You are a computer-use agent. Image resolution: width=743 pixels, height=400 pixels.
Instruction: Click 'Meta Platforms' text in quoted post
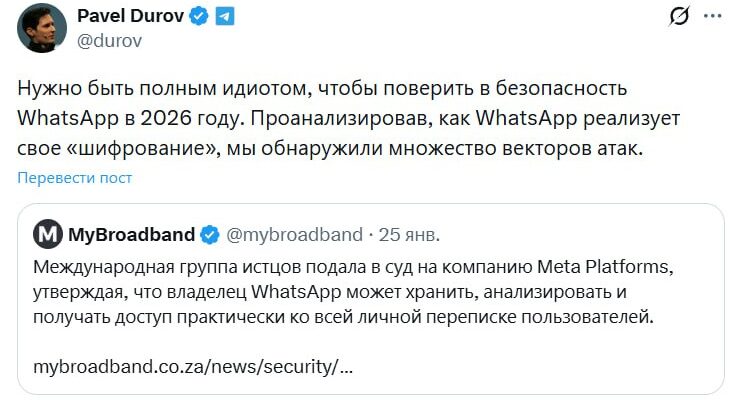pyautogui.click(x=605, y=267)
